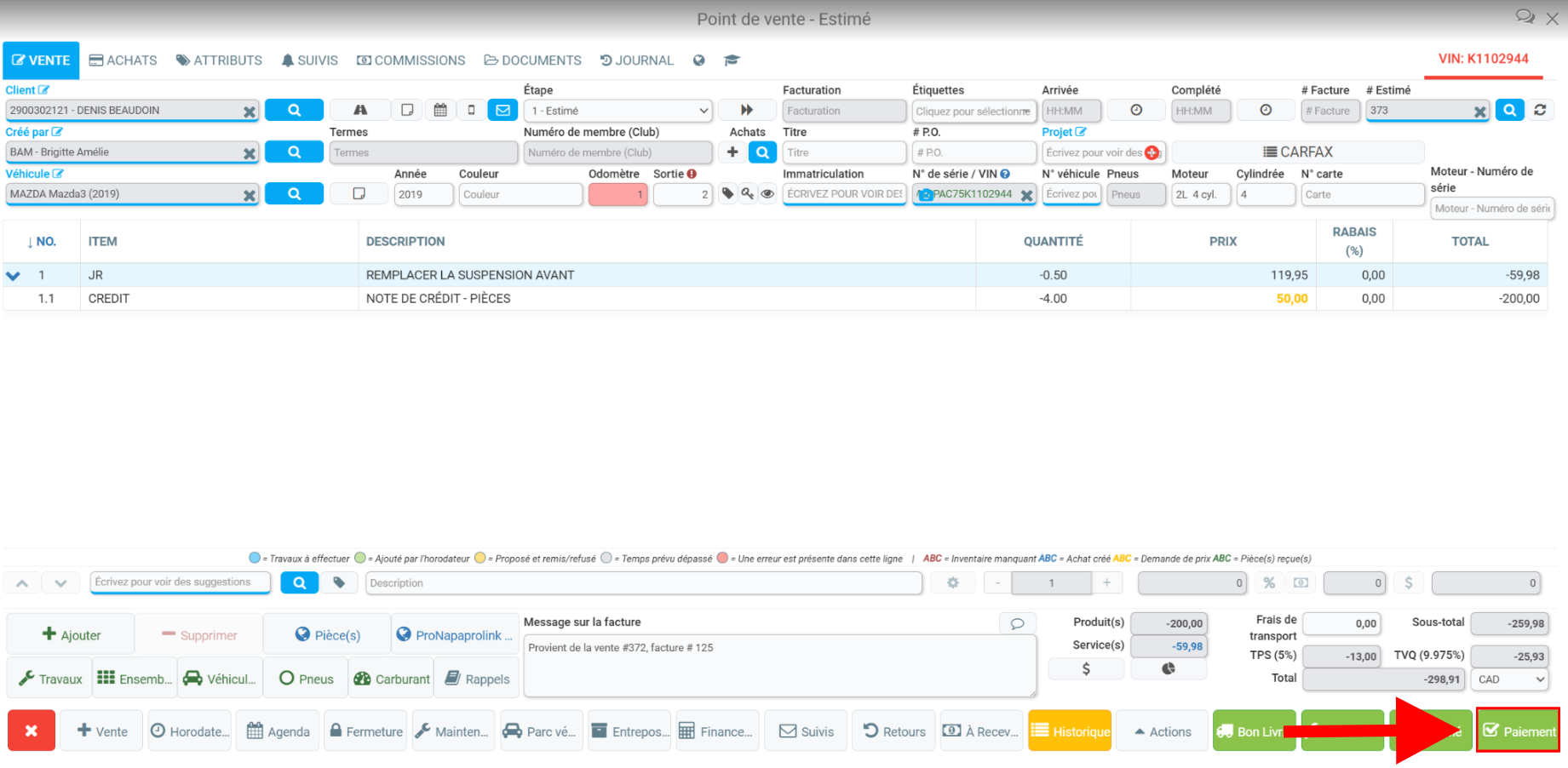Click the Arrivée clock icon
The image size is (1568, 768).
coord(1136,110)
